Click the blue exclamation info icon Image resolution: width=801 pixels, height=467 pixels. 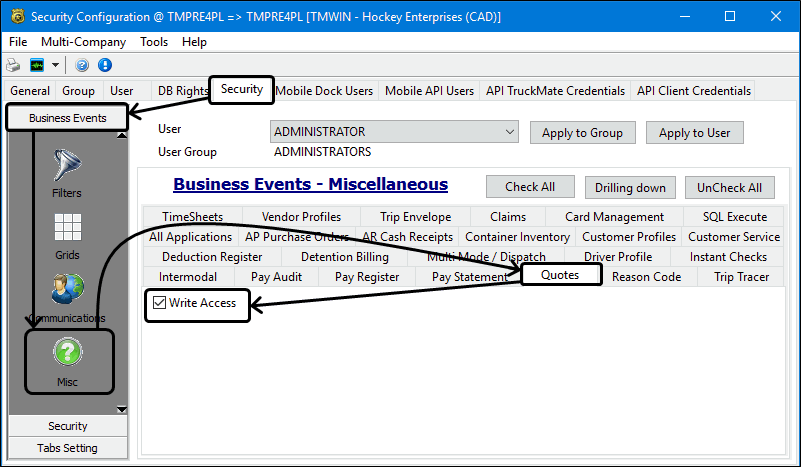(105, 65)
